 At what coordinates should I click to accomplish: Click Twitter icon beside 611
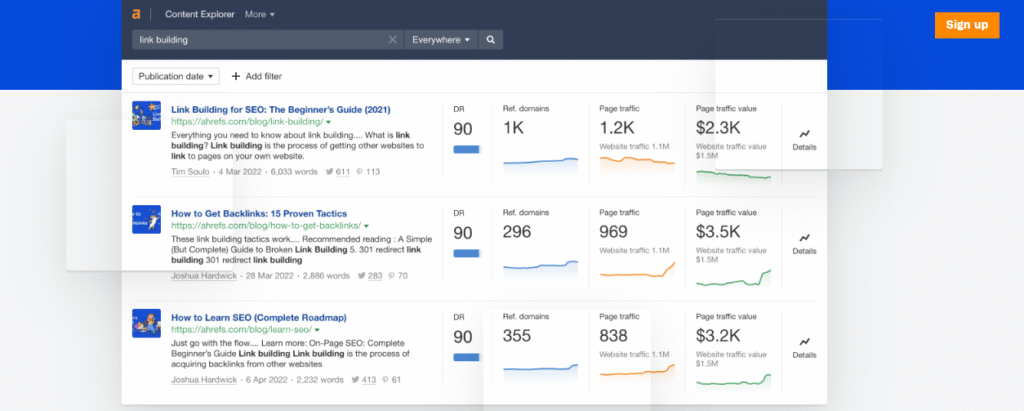click(x=328, y=172)
